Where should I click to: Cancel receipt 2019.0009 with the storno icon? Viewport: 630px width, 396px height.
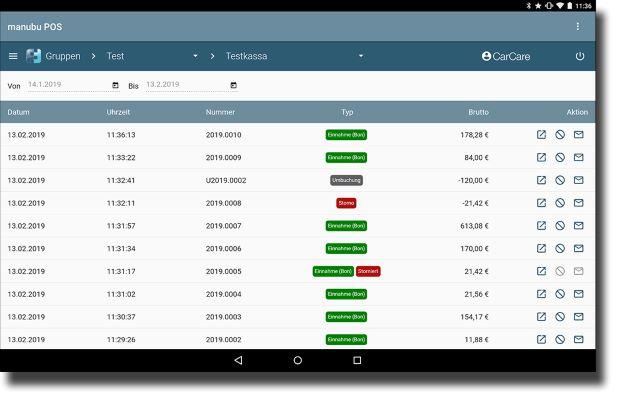[560, 157]
